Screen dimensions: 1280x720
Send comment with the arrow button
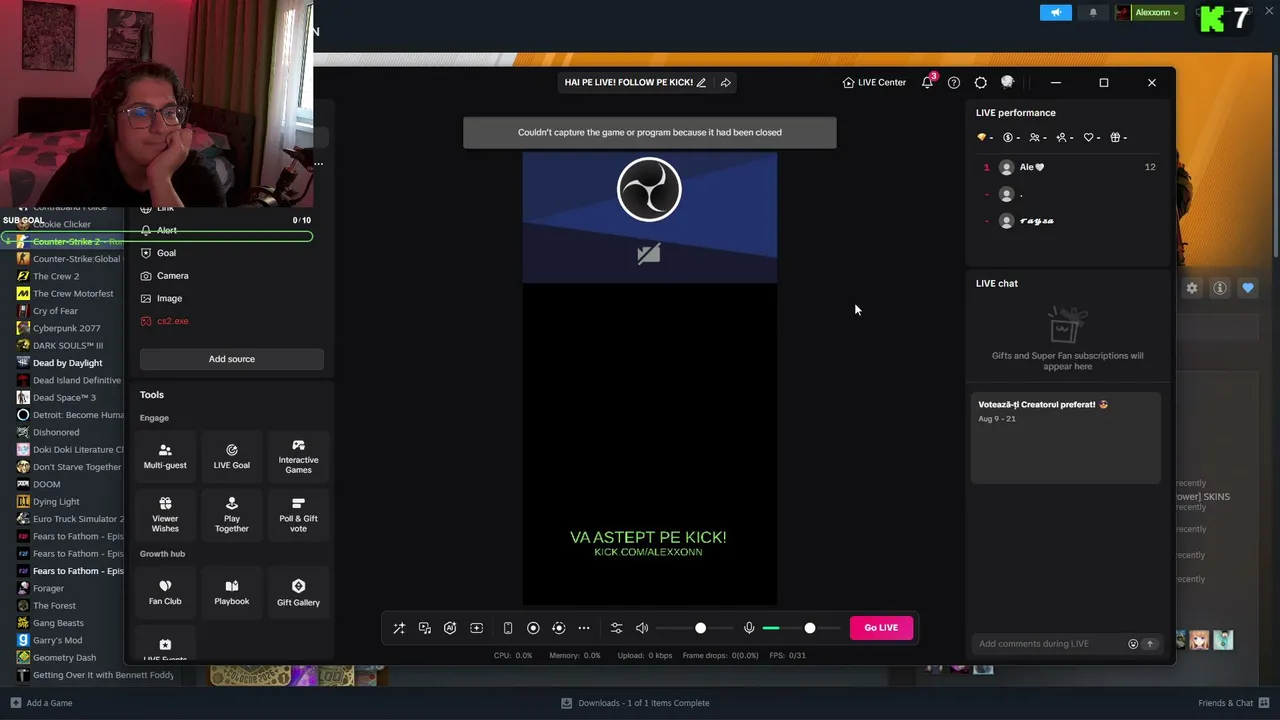pyautogui.click(x=1150, y=644)
